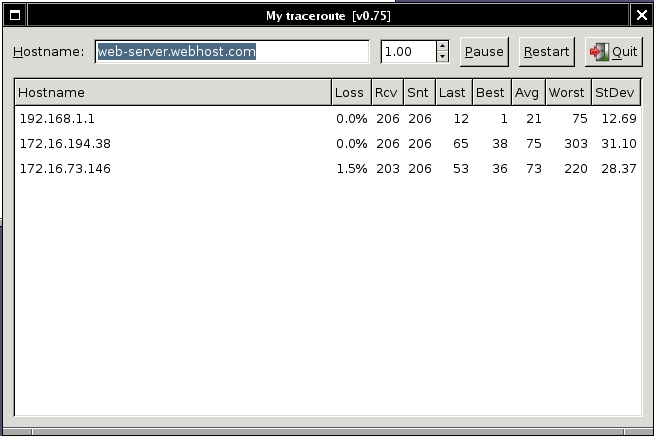This screenshot has width=654, height=436.
Task: Decrease interval with the down spinner arrow
Action: [x=442, y=57]
